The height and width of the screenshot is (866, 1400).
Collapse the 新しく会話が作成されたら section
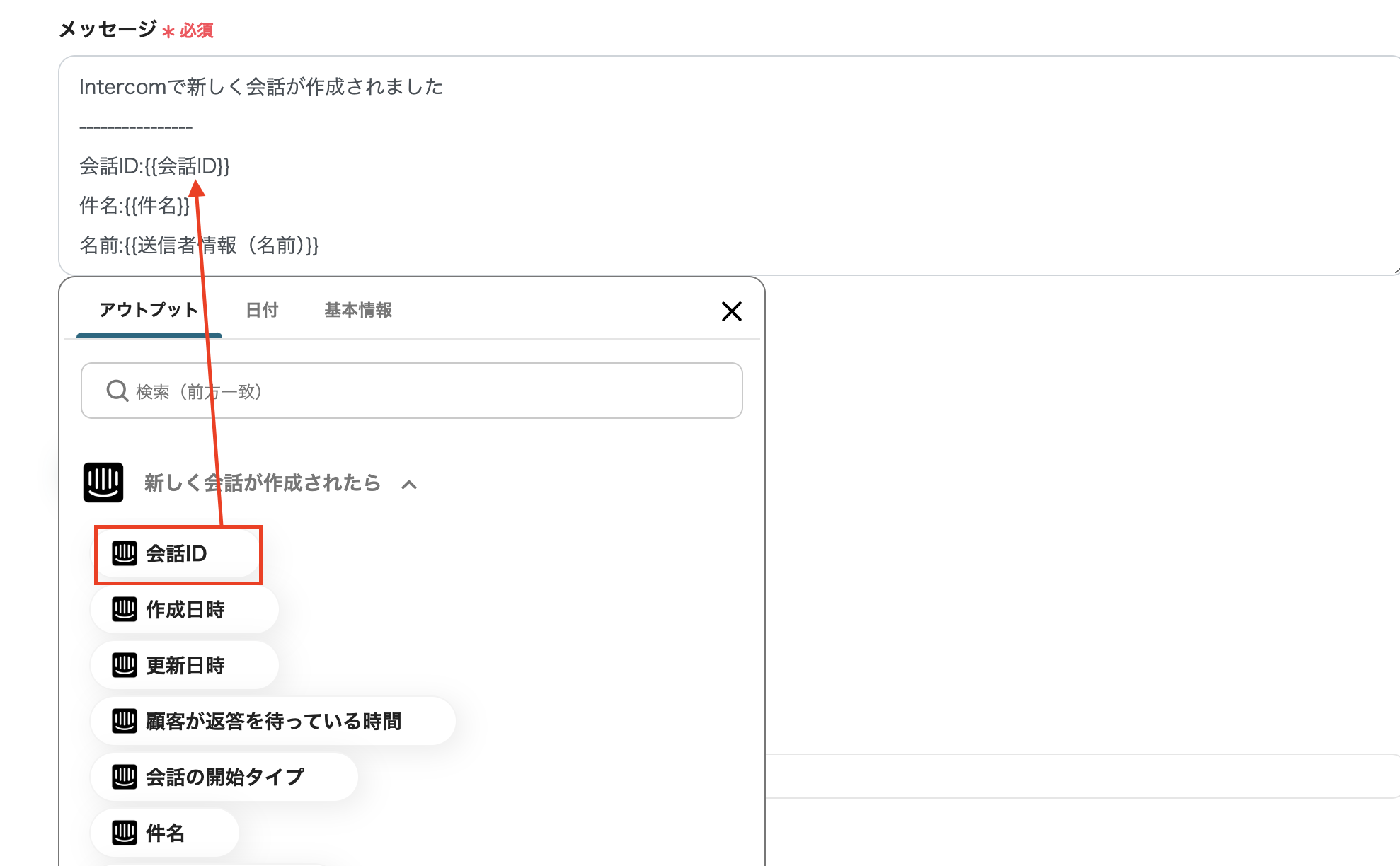tap(409, 484)
